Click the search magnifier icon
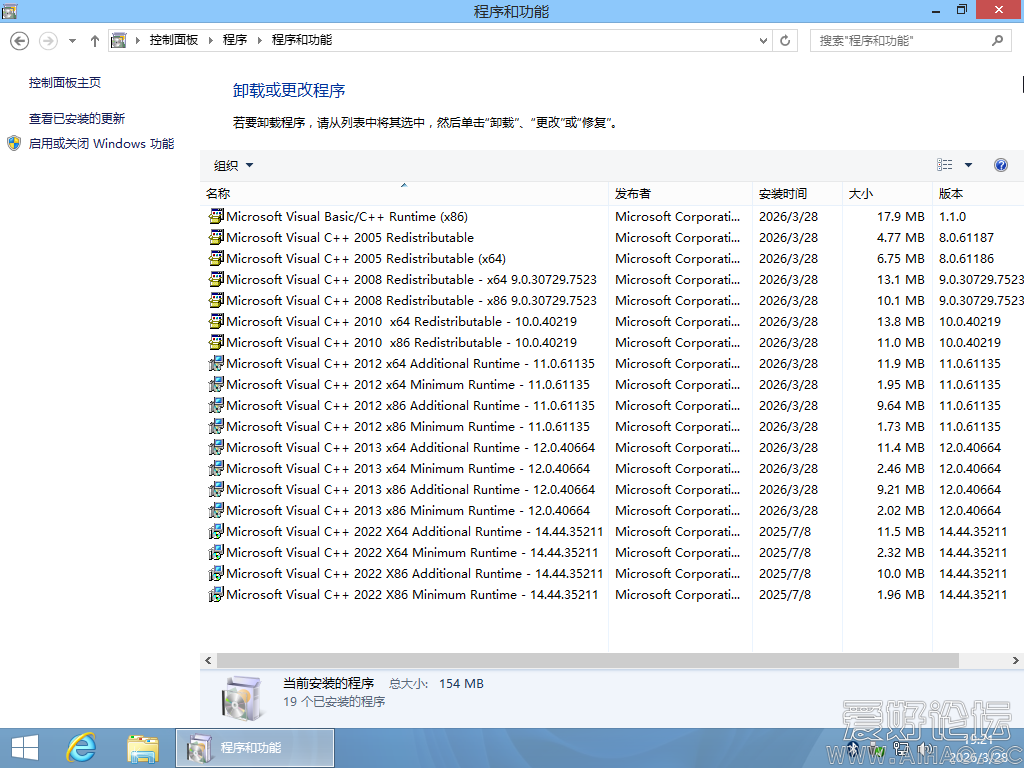Screen dimensions: 1024x768 coord(997,40)
